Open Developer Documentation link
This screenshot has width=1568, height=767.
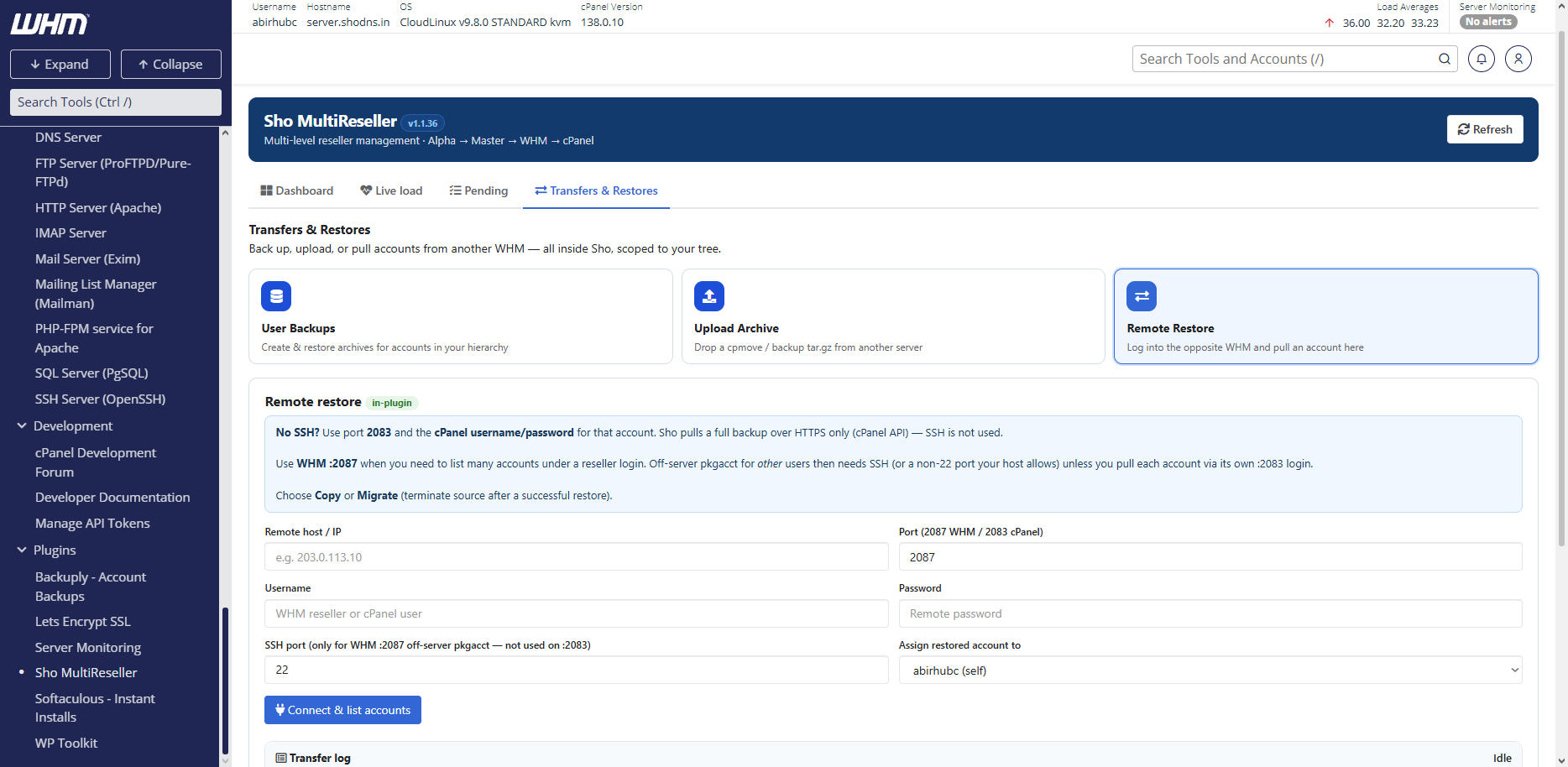click(x=112, y=497)
